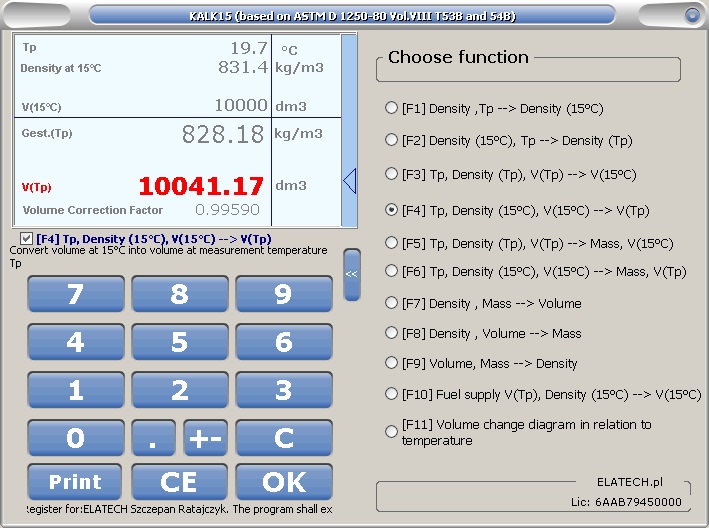Tap keypad digit 1
Screen dimensions: 709x528
(x=76, y=390)
